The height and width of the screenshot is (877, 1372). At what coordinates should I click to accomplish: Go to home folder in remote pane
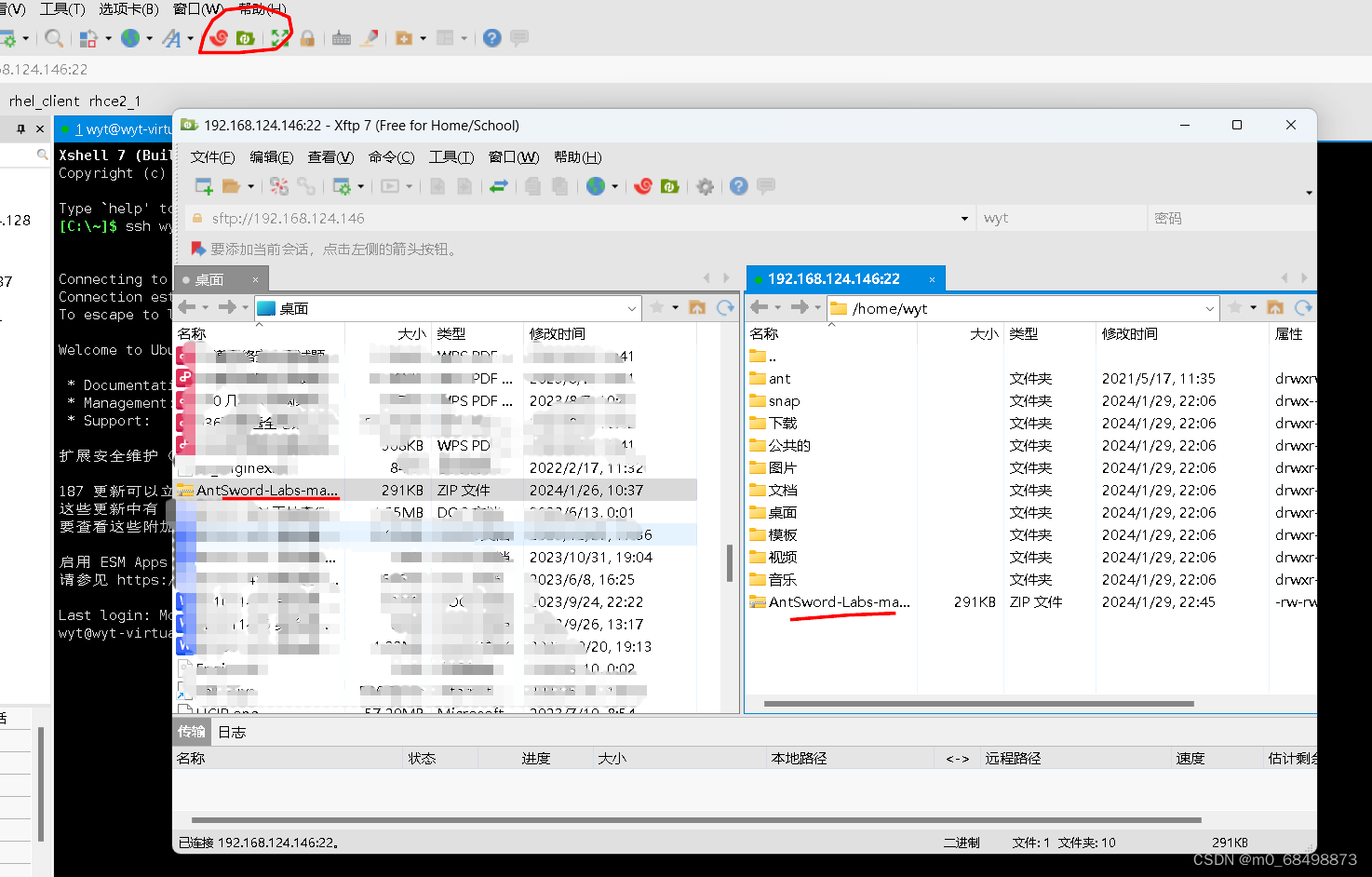tap(1275, 308)
